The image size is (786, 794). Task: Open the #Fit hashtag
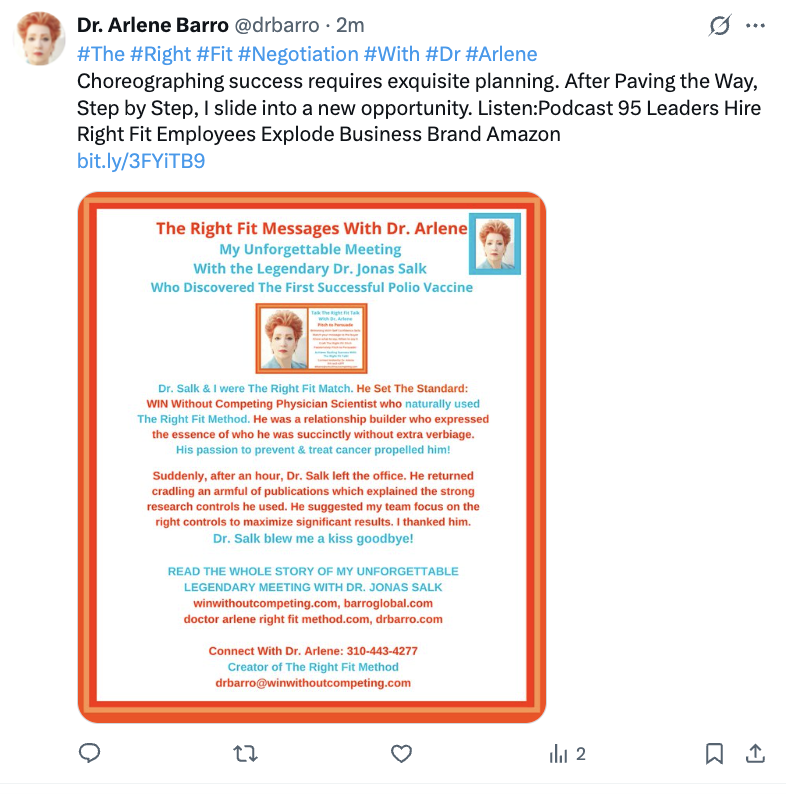pos(214,54)
